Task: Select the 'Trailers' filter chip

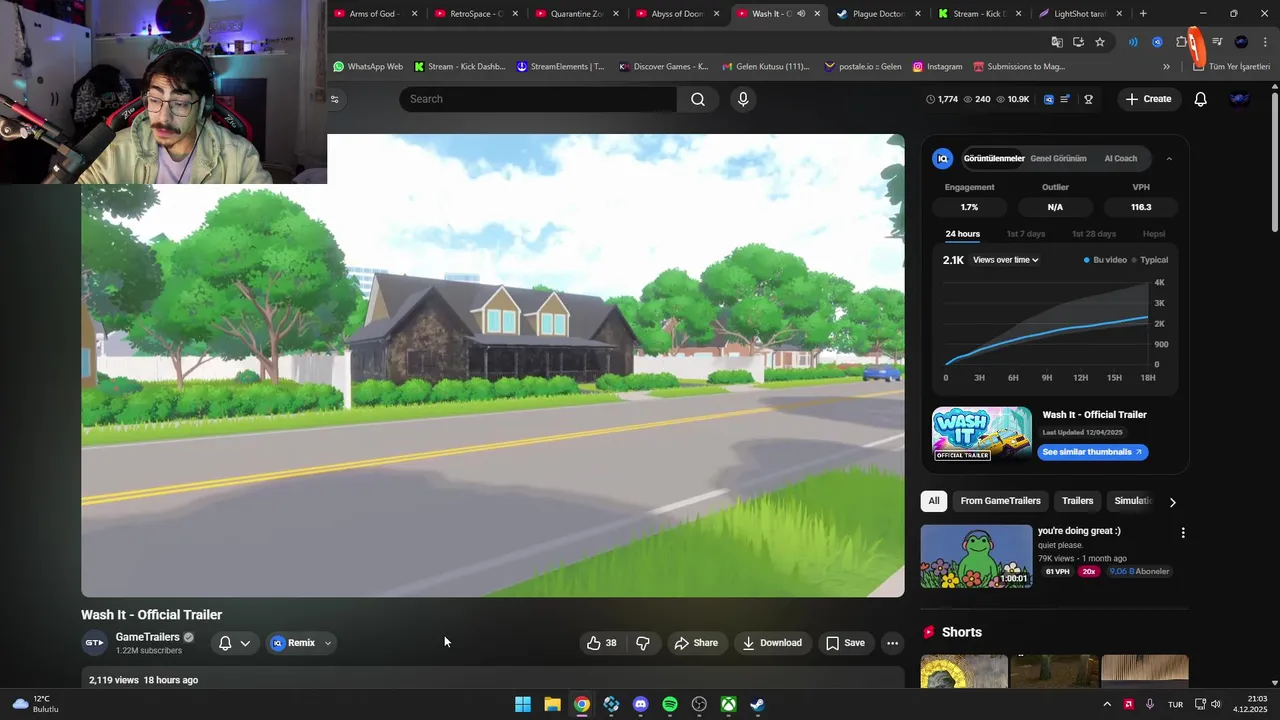Action: [x=1077, y=501]
